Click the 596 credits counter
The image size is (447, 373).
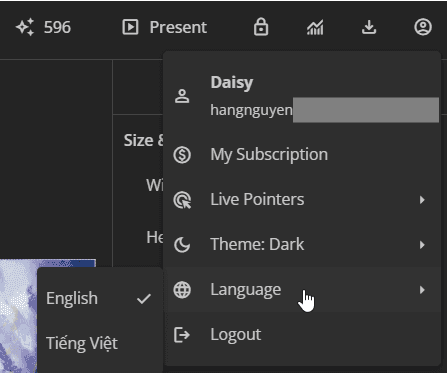pos(57,27)
